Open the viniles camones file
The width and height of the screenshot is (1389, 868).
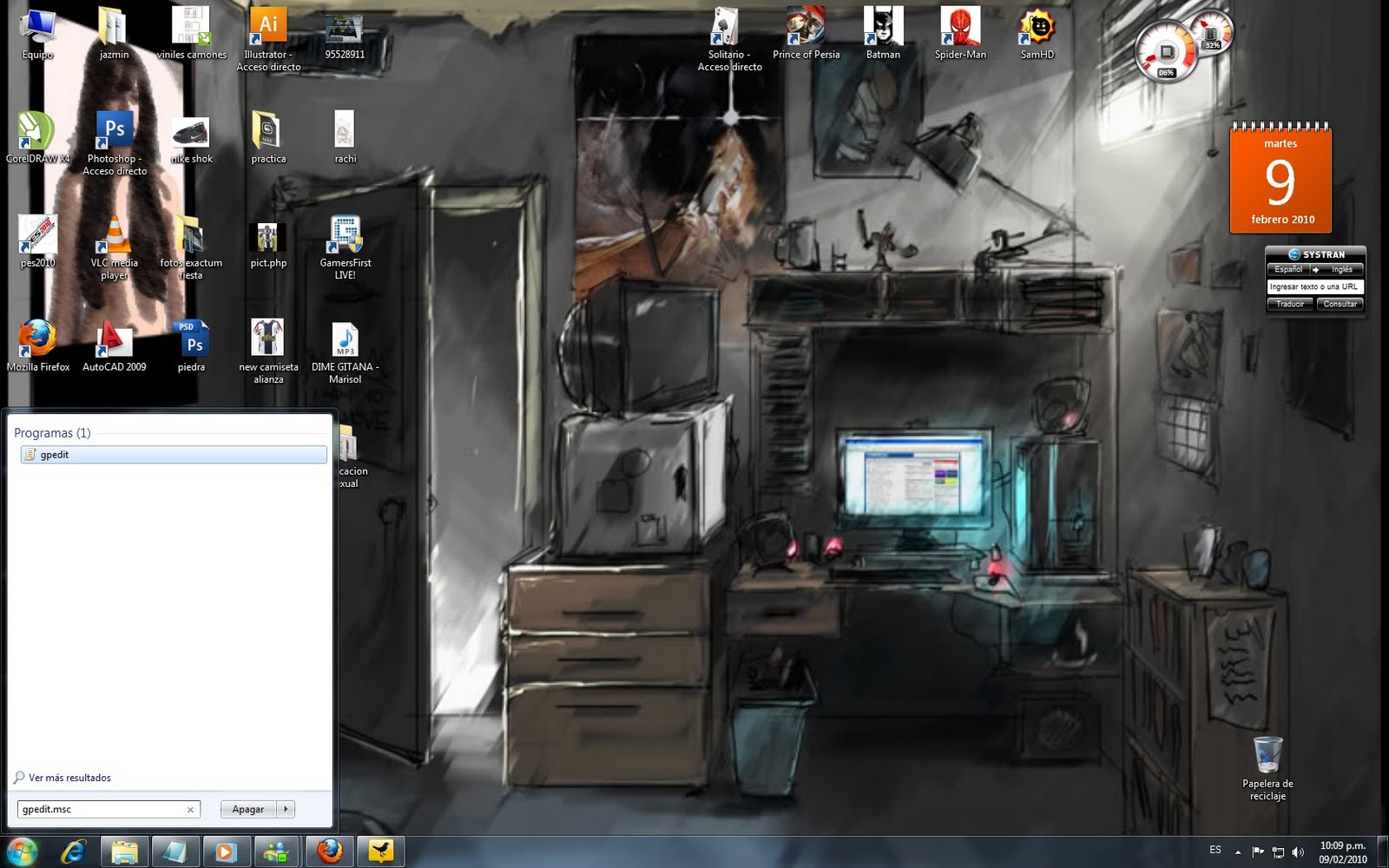point(191,35)
